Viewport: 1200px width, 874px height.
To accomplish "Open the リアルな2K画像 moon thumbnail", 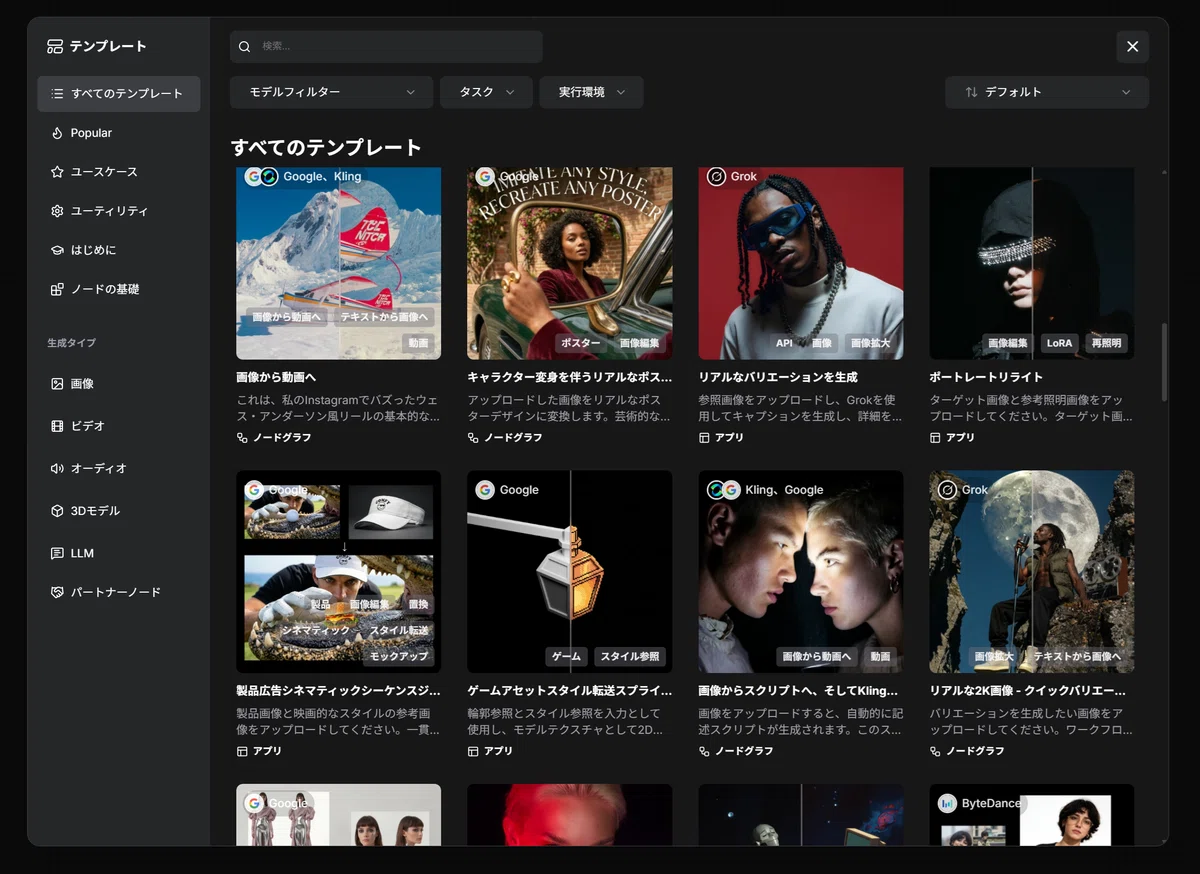I will [1032, 572].
